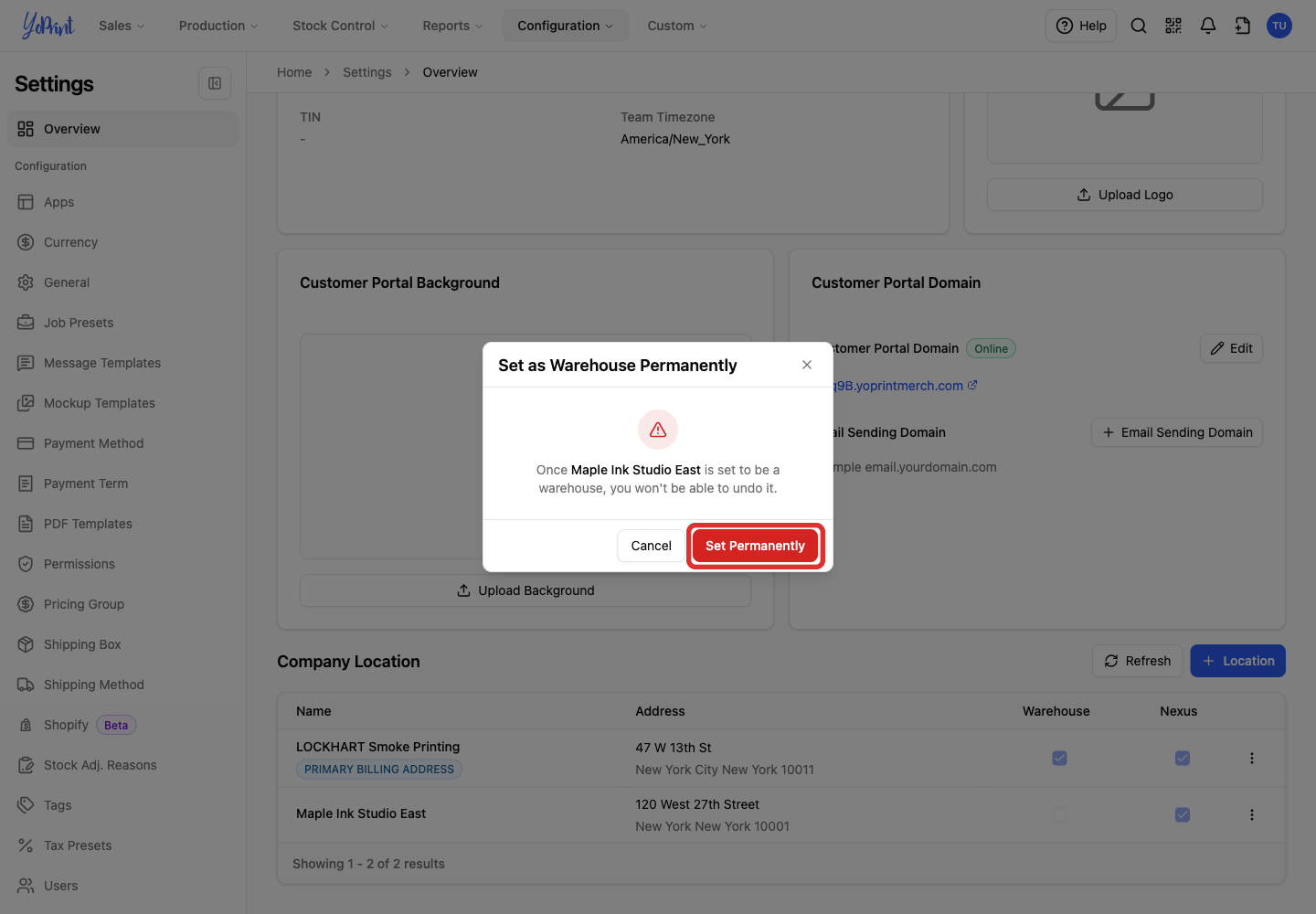The height and width of the screenshot is (914, 1316).
Task: Expand the Stock Control menu
Action: click(340, 26)
